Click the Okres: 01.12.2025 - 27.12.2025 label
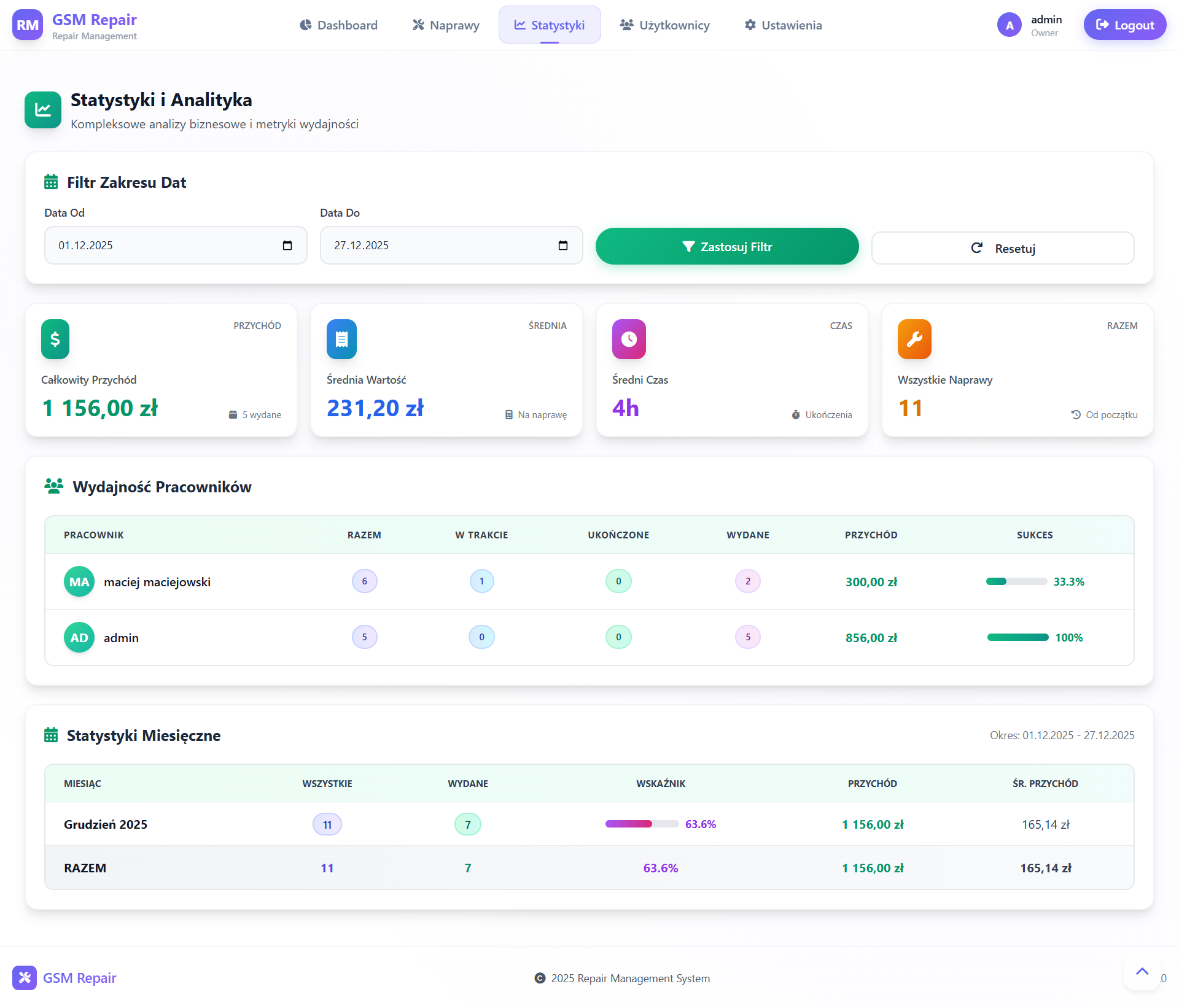Screen dimensions: 1179x1008 point(1062,735)
